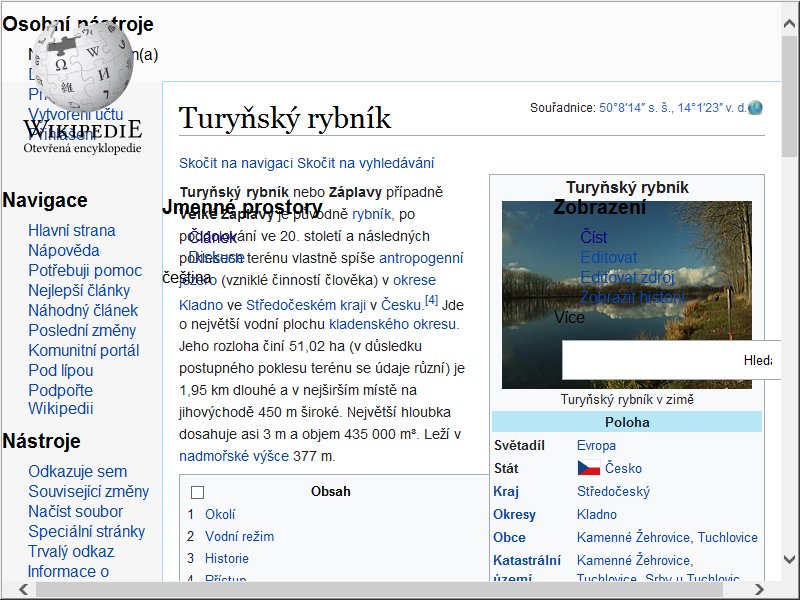This screenshot has height=600, width=800.
Task: Click the Vytvoření účtu link
Action: tap(76, 114)
